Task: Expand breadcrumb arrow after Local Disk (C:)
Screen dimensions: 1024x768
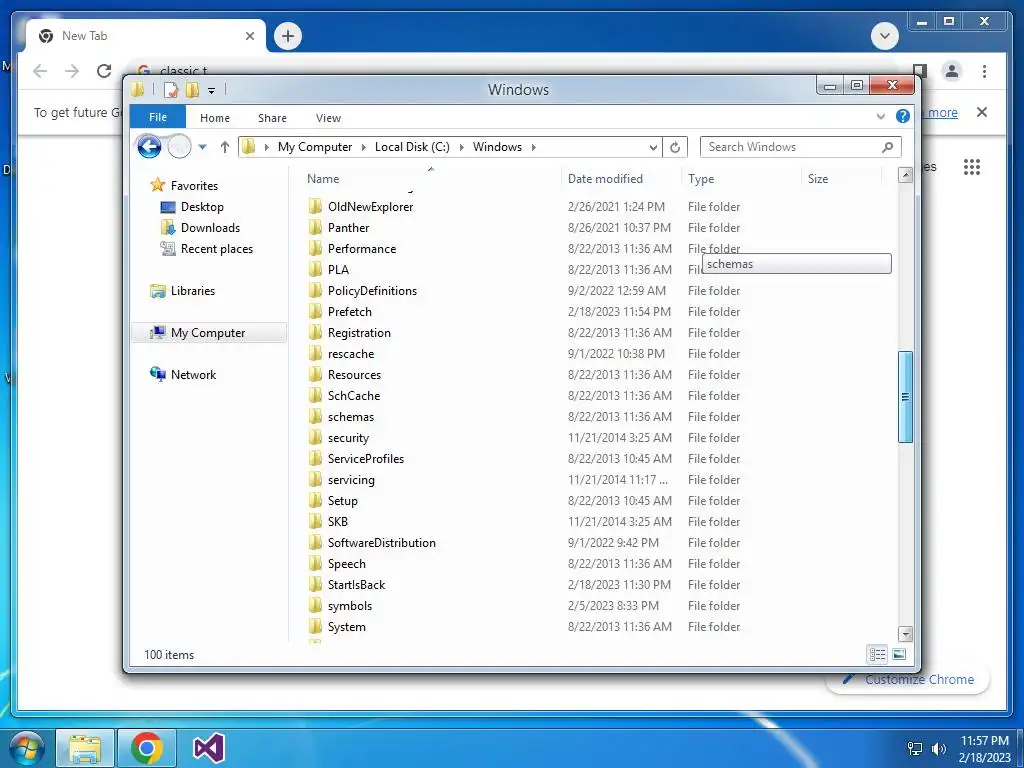Action: coord(462,147)
